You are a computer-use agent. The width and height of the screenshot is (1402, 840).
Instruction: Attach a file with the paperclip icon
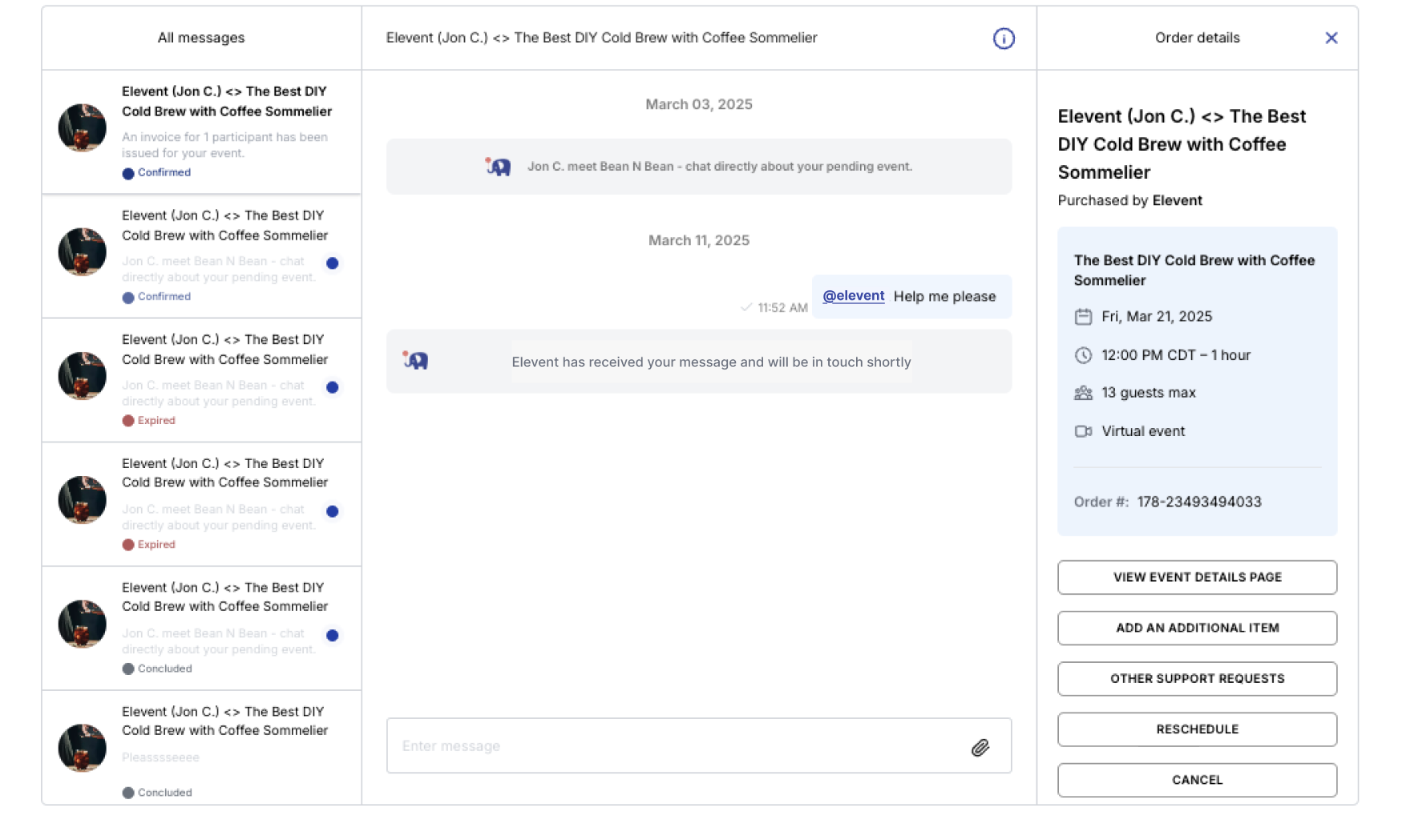tap(980, 747)
